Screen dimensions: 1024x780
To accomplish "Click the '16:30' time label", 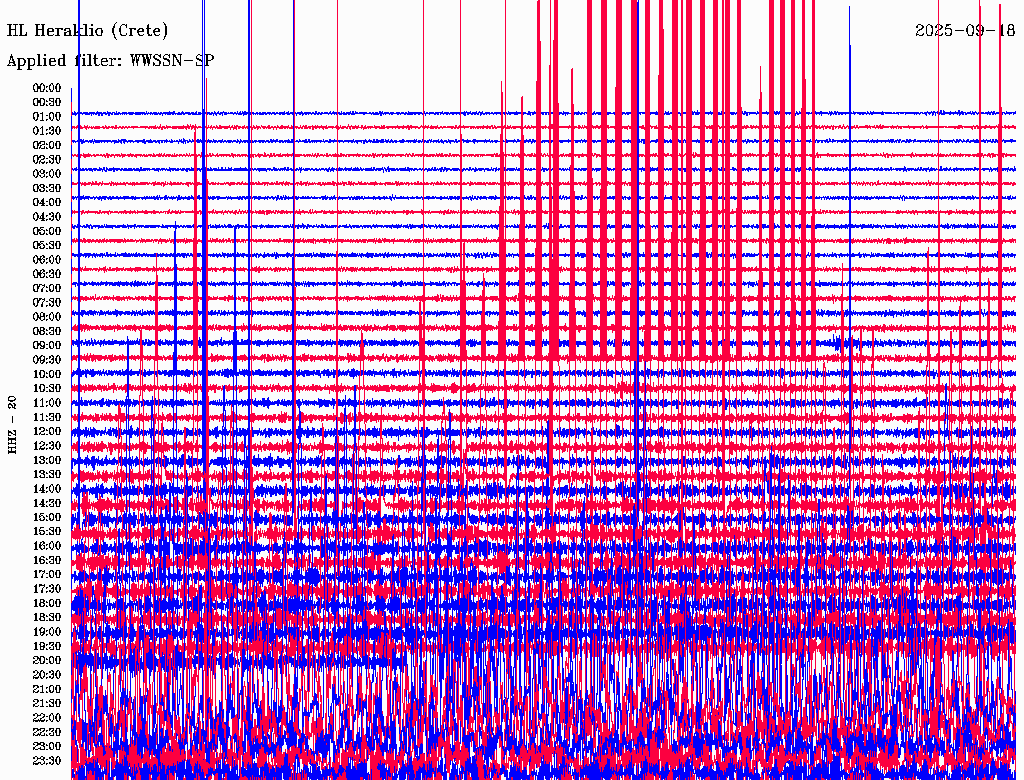I will (47, 561).
